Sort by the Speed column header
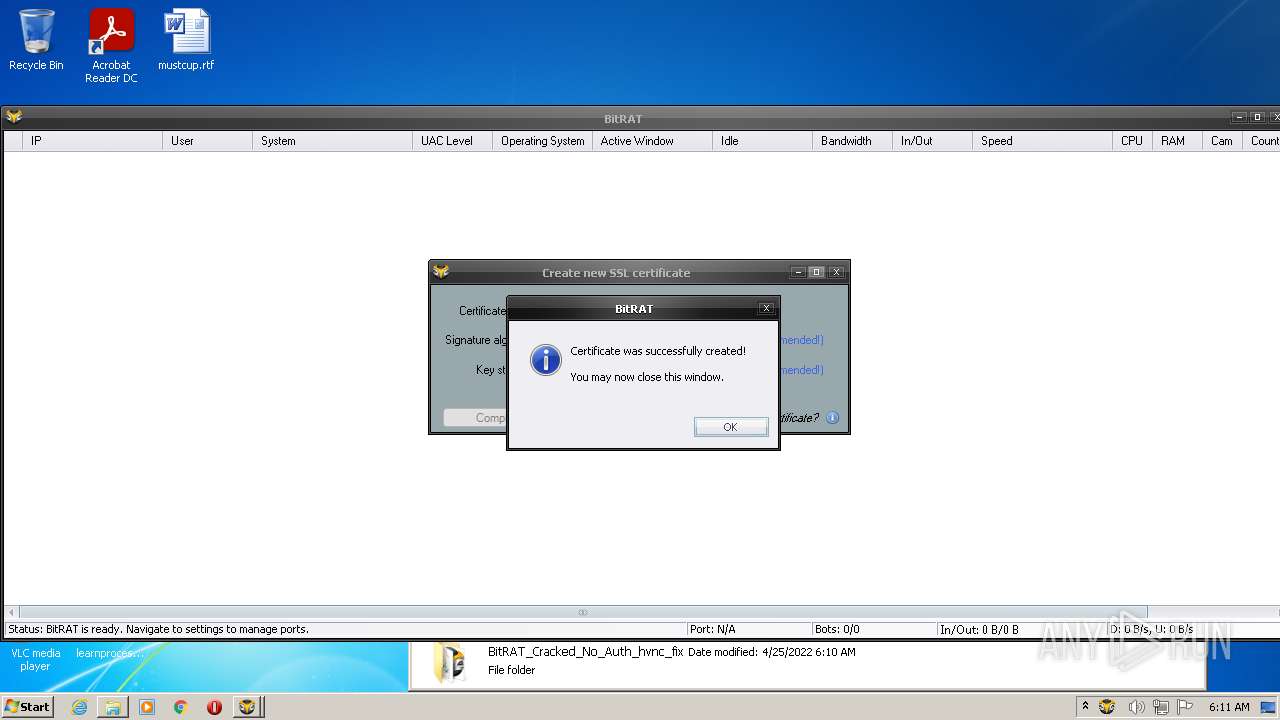This screenshot has height=720, width=1280. pyautogui.click(x=1042, y=141)
